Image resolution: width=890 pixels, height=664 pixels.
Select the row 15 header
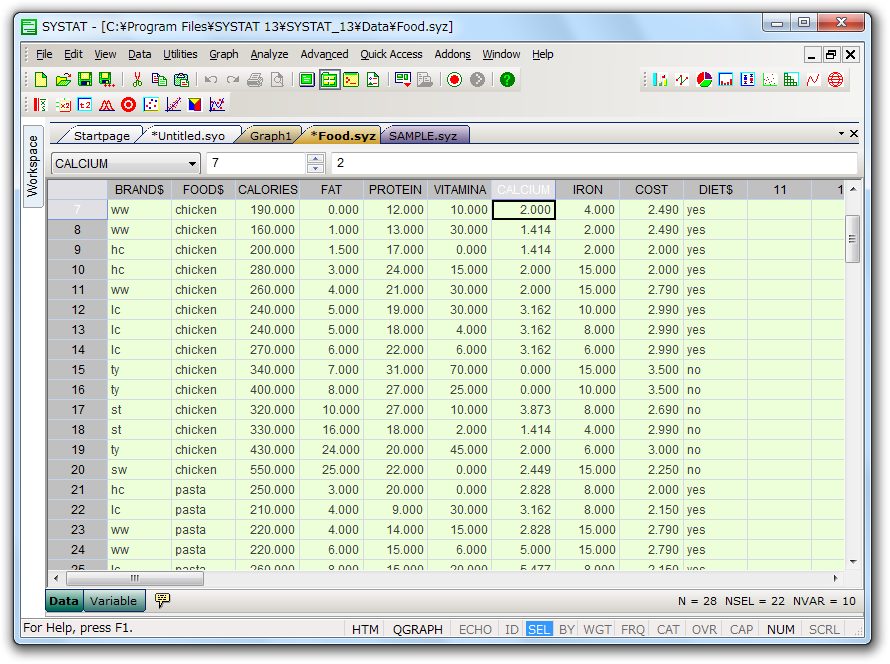(78, 370)
